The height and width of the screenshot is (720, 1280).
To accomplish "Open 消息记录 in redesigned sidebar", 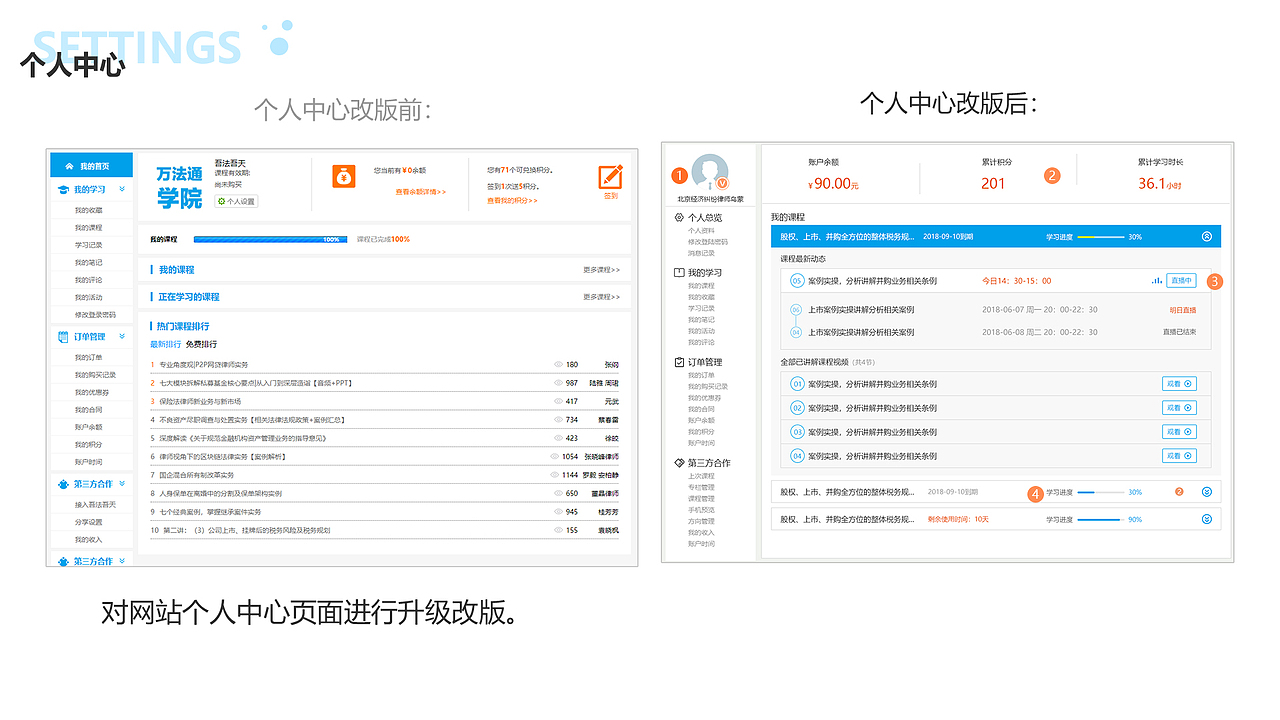I will point(701,253).
